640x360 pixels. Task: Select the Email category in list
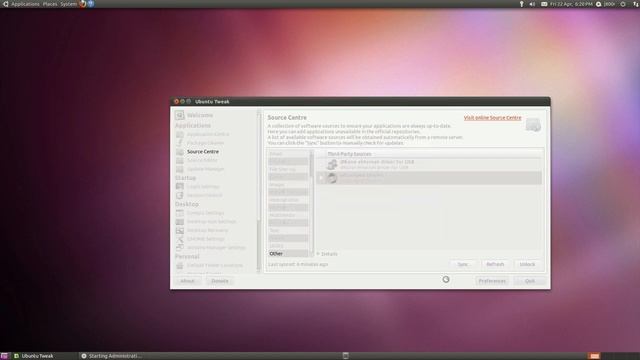click(288, 154)
